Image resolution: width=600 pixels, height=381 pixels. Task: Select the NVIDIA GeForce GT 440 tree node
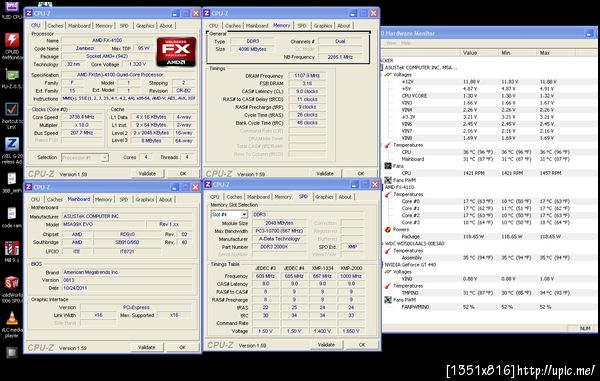pos(410,264)
